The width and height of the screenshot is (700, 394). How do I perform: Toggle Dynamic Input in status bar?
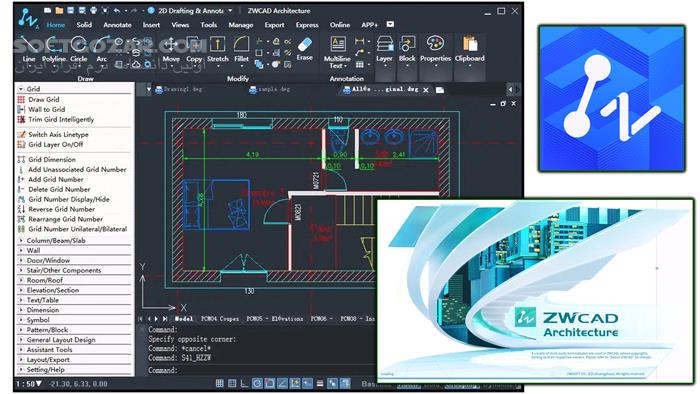pos(308,383)
